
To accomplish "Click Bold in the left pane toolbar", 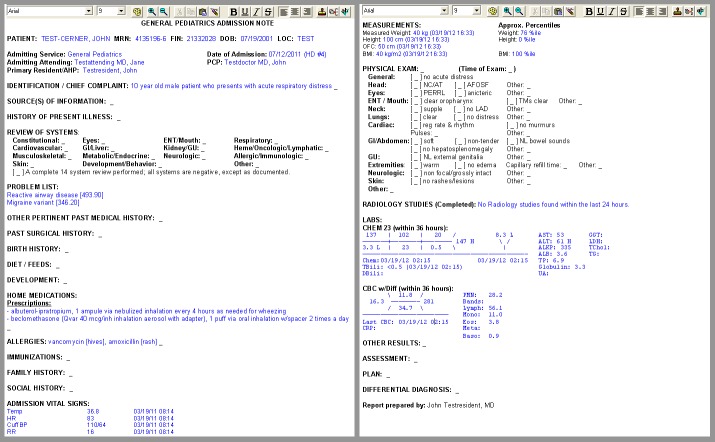I will coord(233,12).
